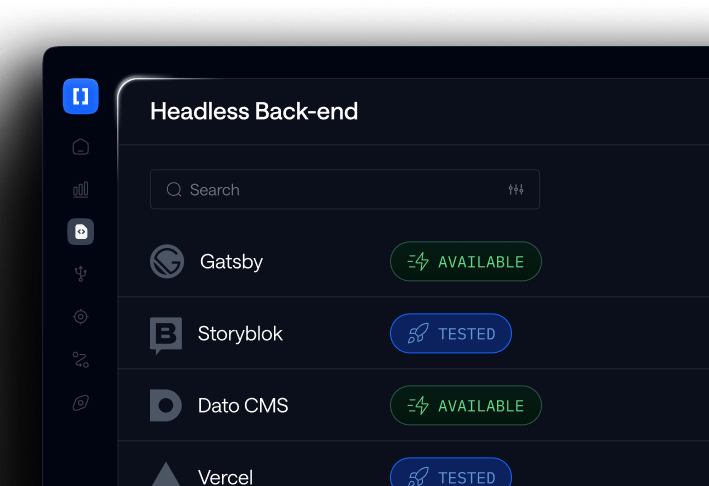Click the Storyblok logo thumbnail

(x=166, y=335)
